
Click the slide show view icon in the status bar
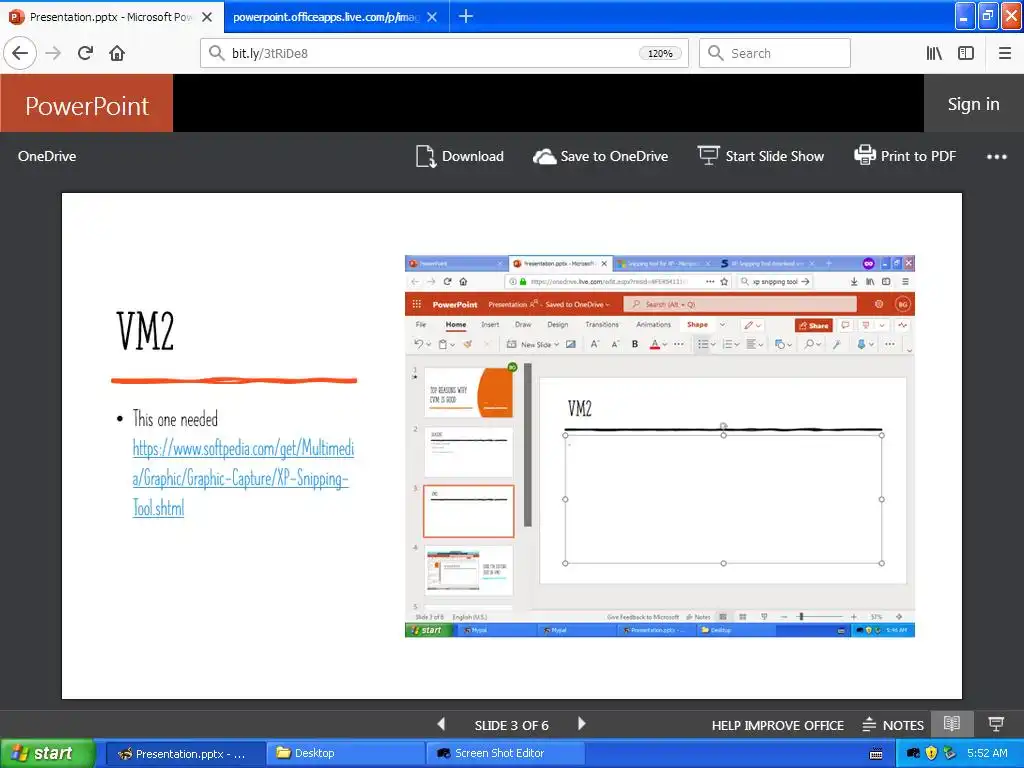(x=996, y=724)
